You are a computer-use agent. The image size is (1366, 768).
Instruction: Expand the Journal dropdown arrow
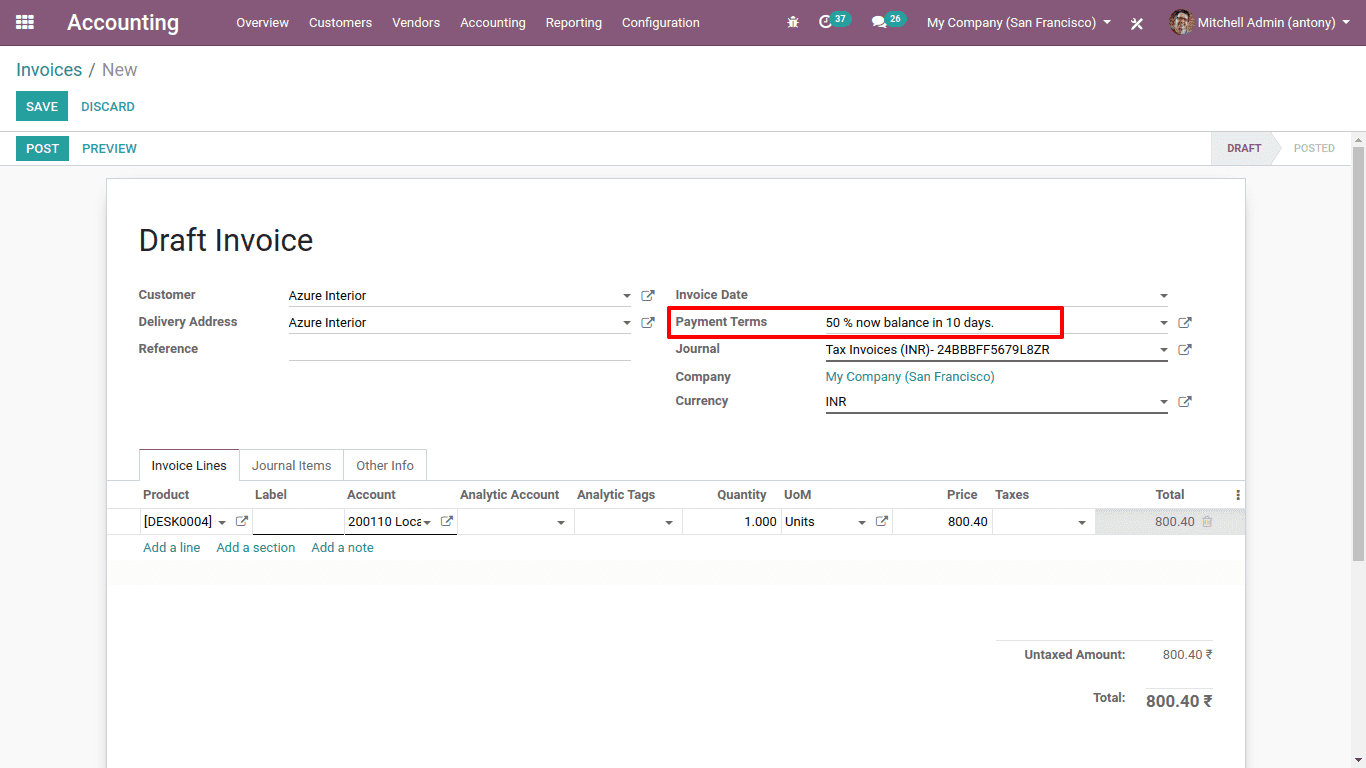[1163, 350]
